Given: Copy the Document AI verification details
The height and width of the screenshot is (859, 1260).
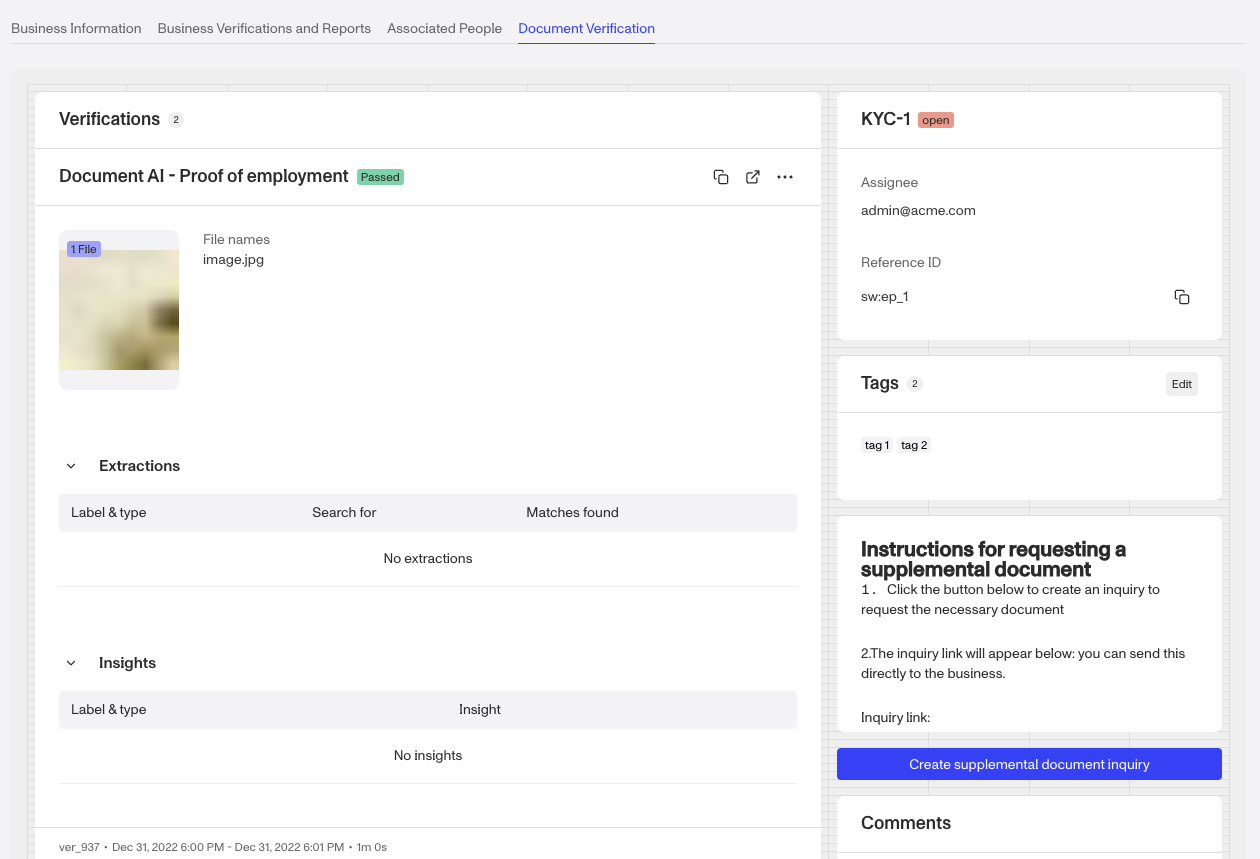Looking at the screenshot, I should coord(721,177).
